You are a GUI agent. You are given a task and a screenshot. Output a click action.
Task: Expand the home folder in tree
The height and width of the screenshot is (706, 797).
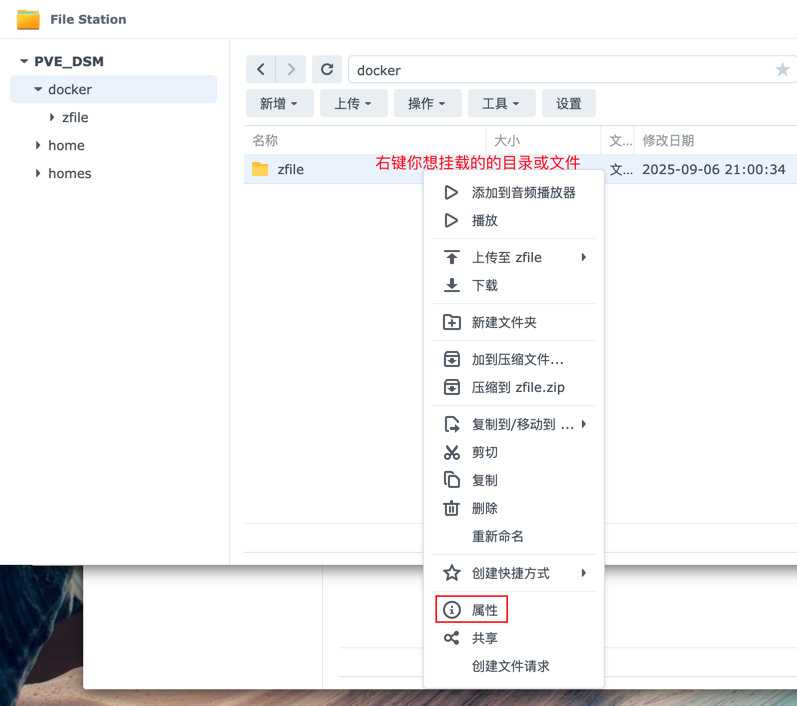38,145
